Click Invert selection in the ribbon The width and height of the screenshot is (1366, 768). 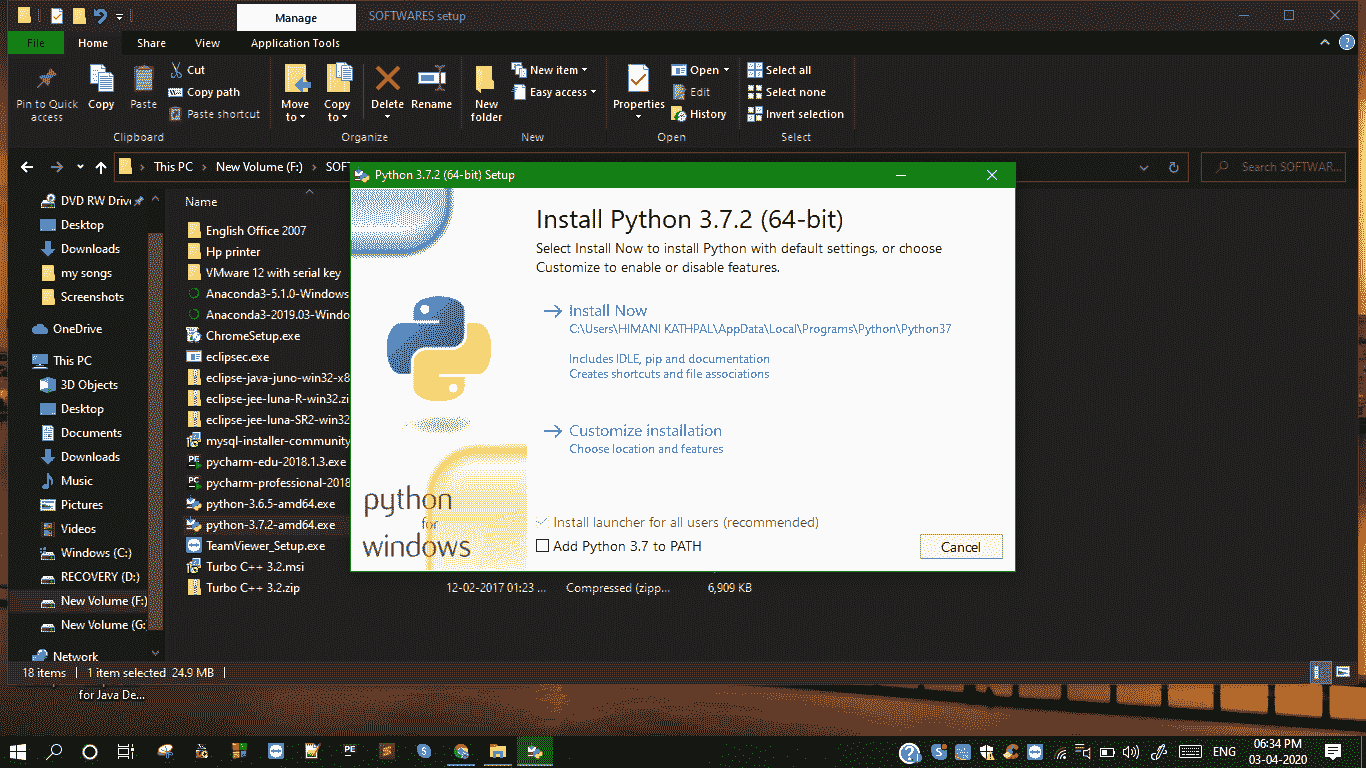[x=796, y=114]
